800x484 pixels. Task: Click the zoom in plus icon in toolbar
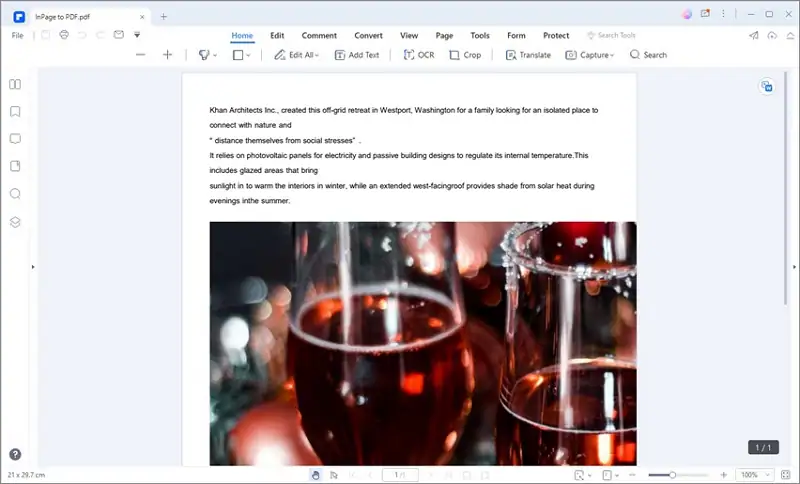tap(167, 55)
